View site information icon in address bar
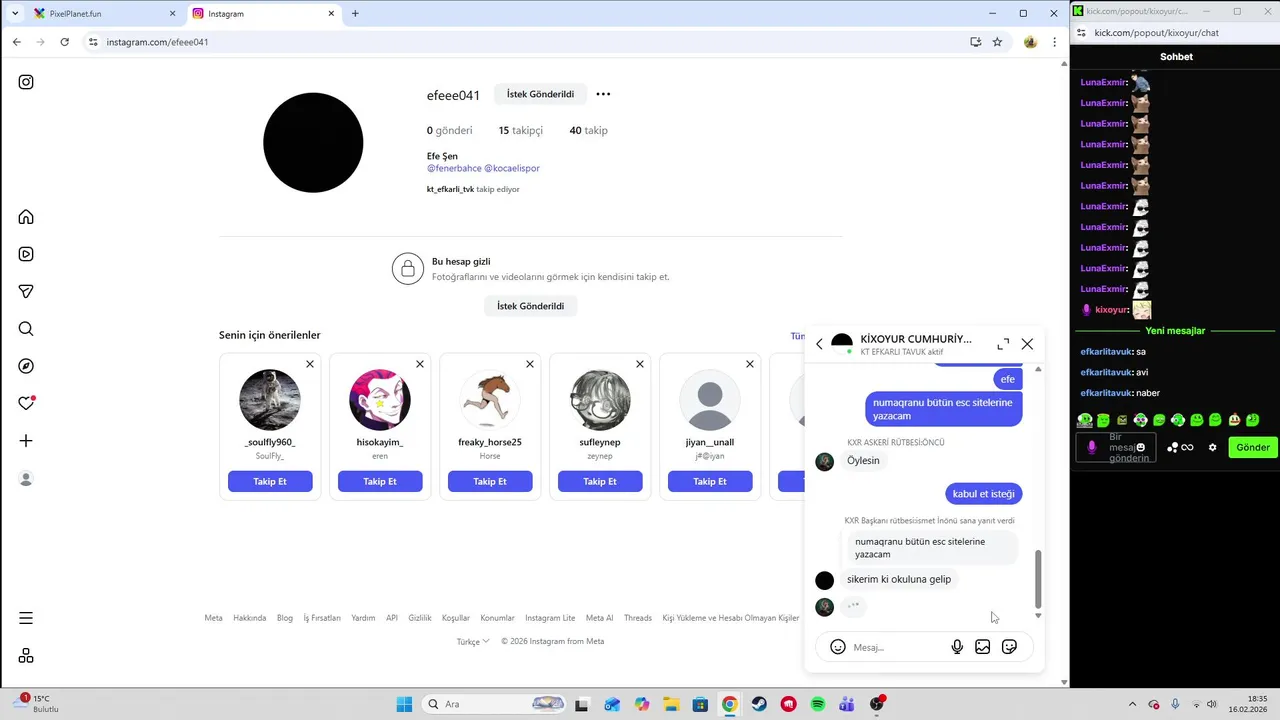 point(93,42)
